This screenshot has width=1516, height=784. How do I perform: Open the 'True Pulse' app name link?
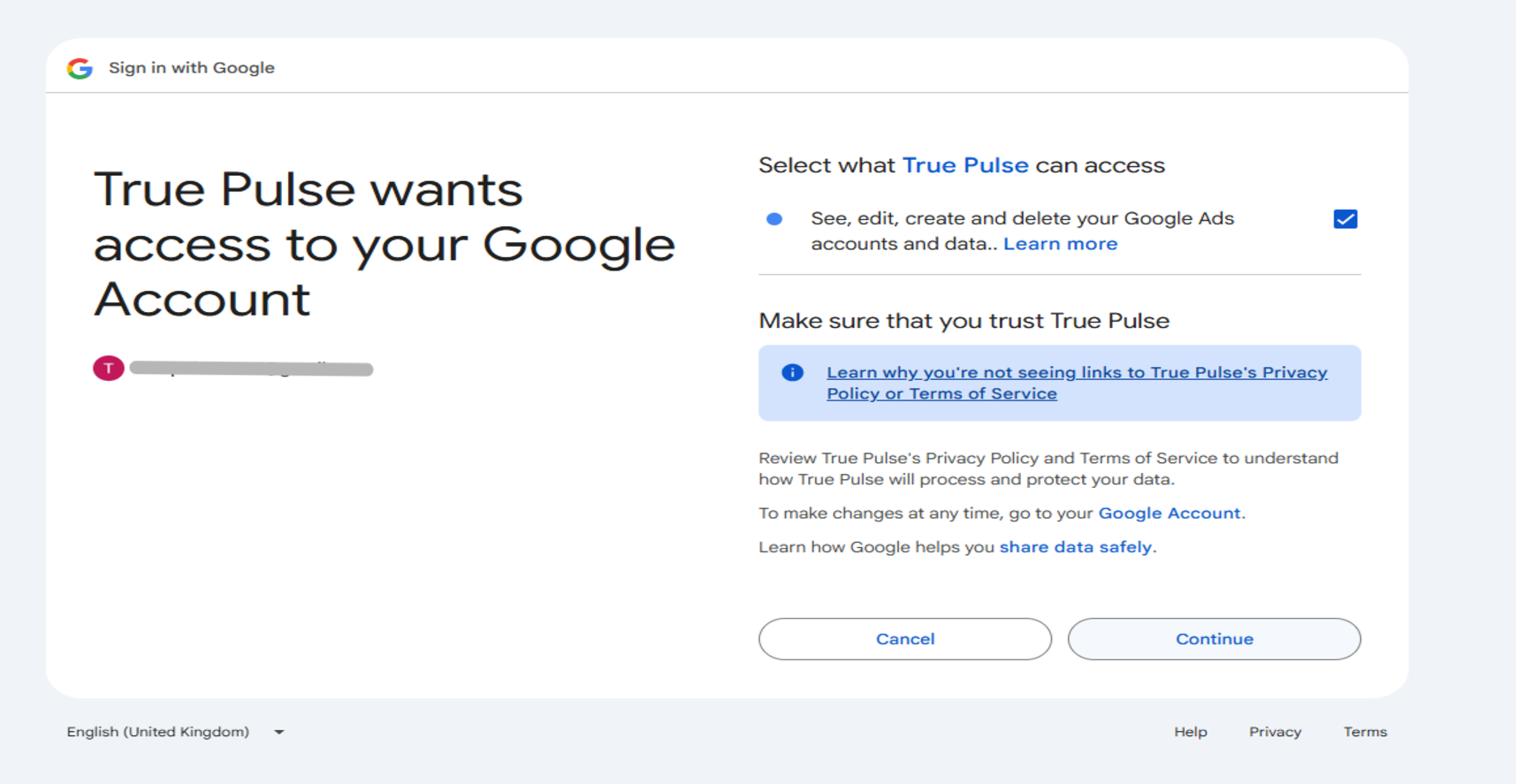[964, 165]
